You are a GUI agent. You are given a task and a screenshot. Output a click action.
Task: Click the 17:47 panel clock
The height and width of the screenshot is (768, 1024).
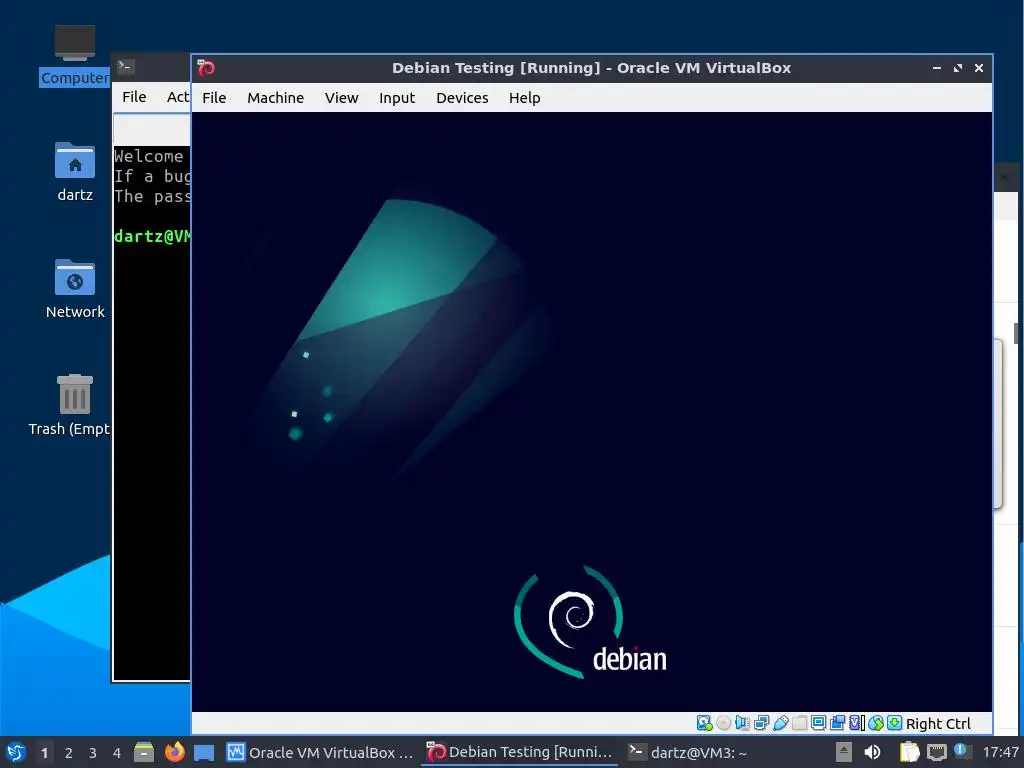pos(1000,752)
